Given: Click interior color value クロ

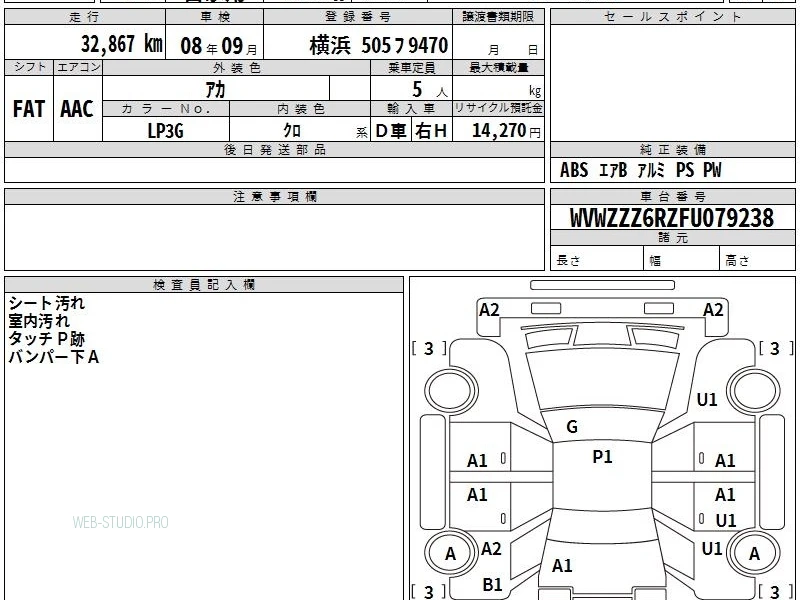Looking at the screenshot, I should click(292, 131).
